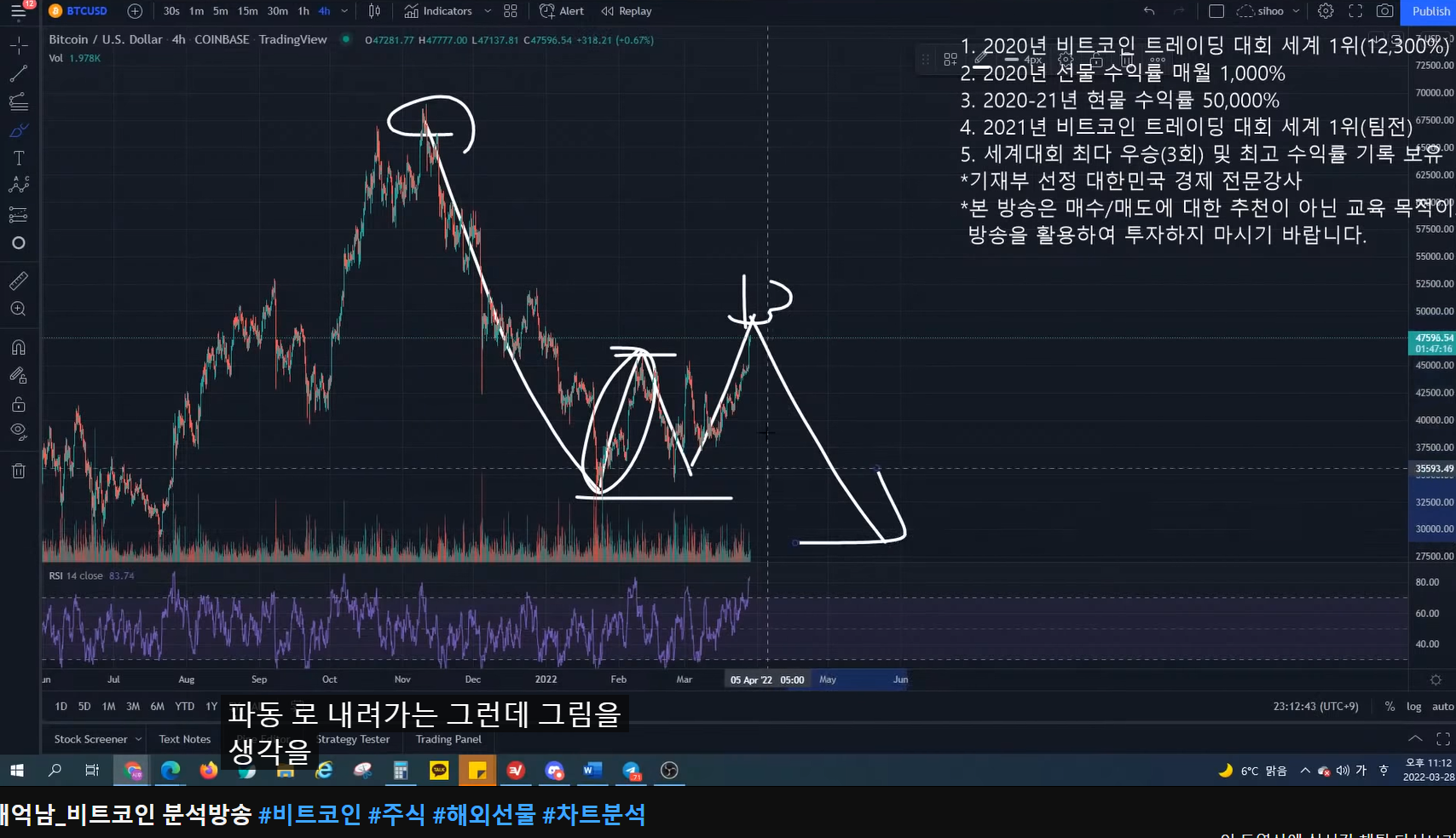Change brush color with pencil swatch
Image resolution: width=1456 pixels, height=838 pixels.
[x=982, y=60]
